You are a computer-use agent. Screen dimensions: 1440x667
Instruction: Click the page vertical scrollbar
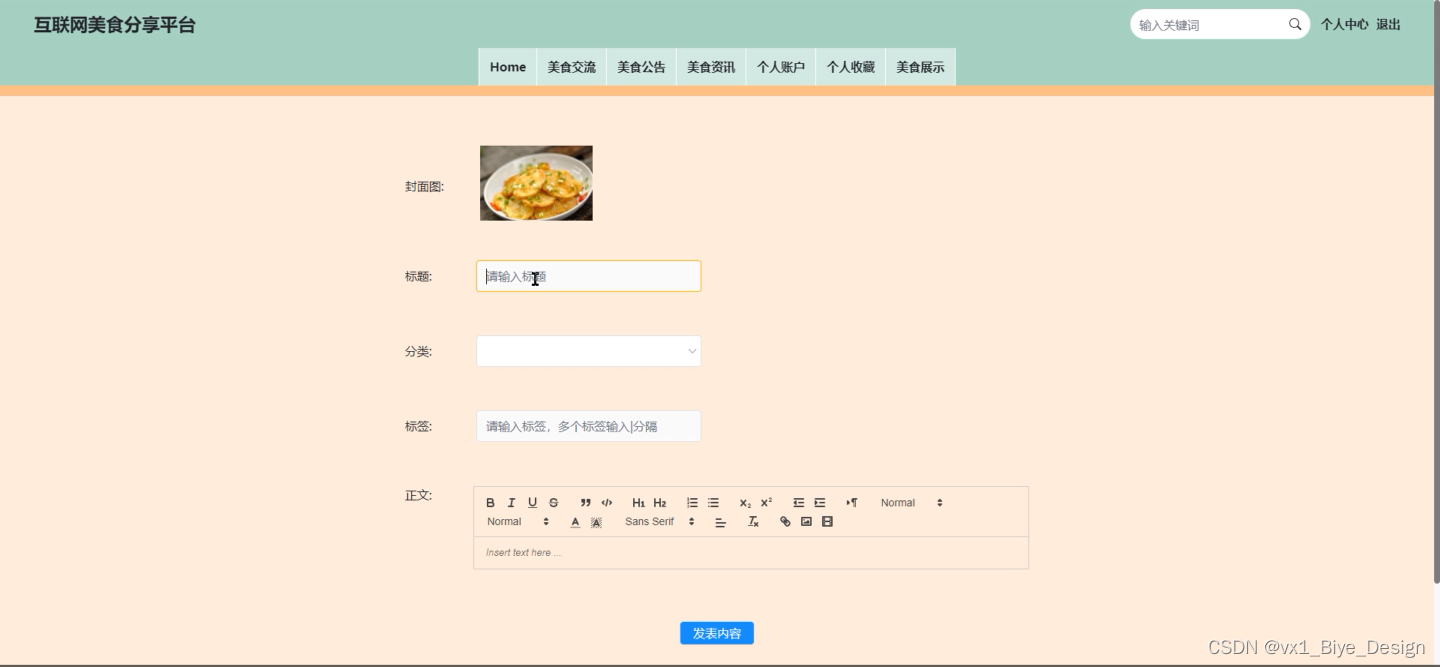pyautogui.click(x=1437, y=292)
